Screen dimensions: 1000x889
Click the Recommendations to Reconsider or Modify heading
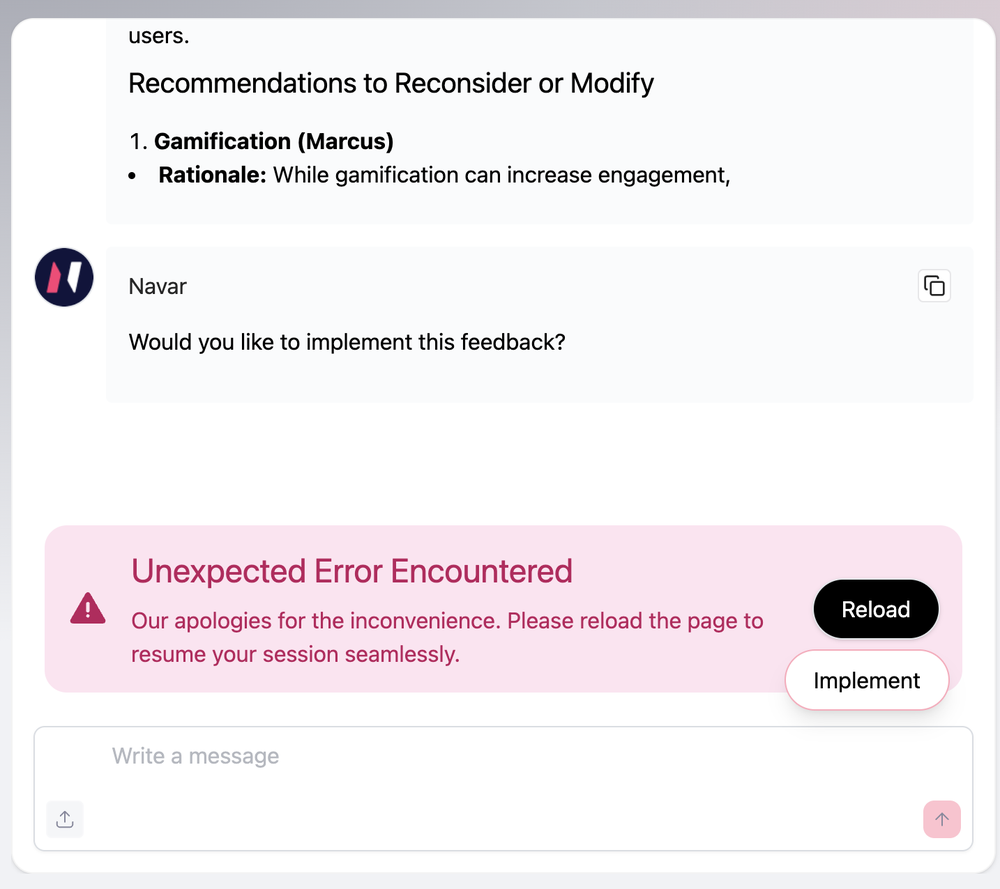(391, 82)
